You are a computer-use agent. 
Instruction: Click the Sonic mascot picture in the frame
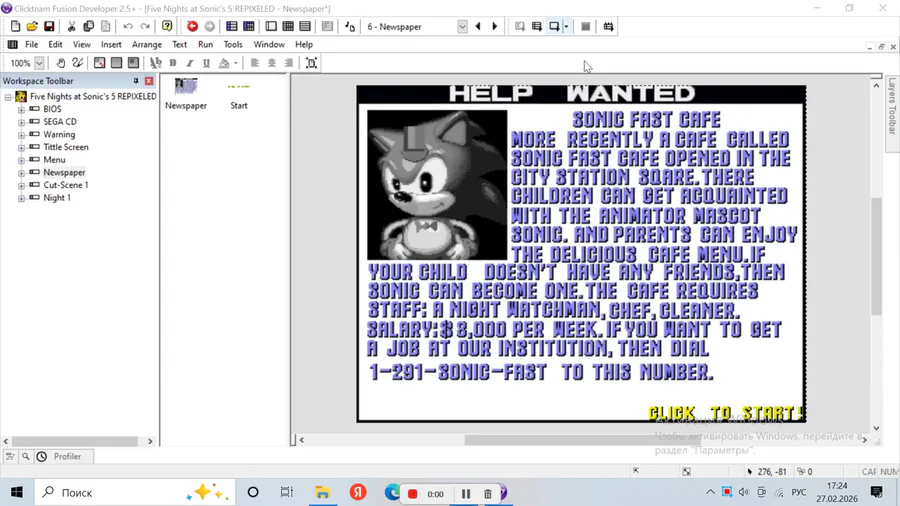coord(437,185)
